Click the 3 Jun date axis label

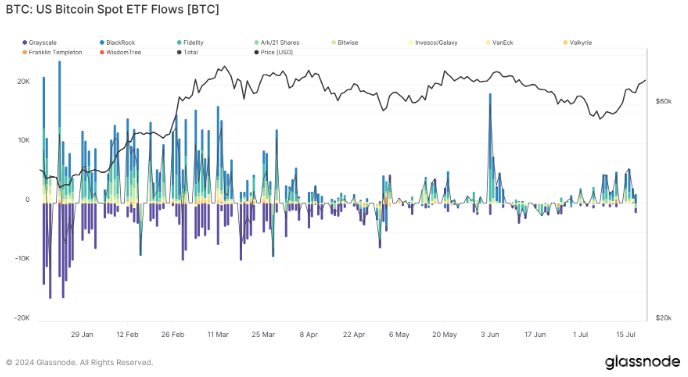490,334
